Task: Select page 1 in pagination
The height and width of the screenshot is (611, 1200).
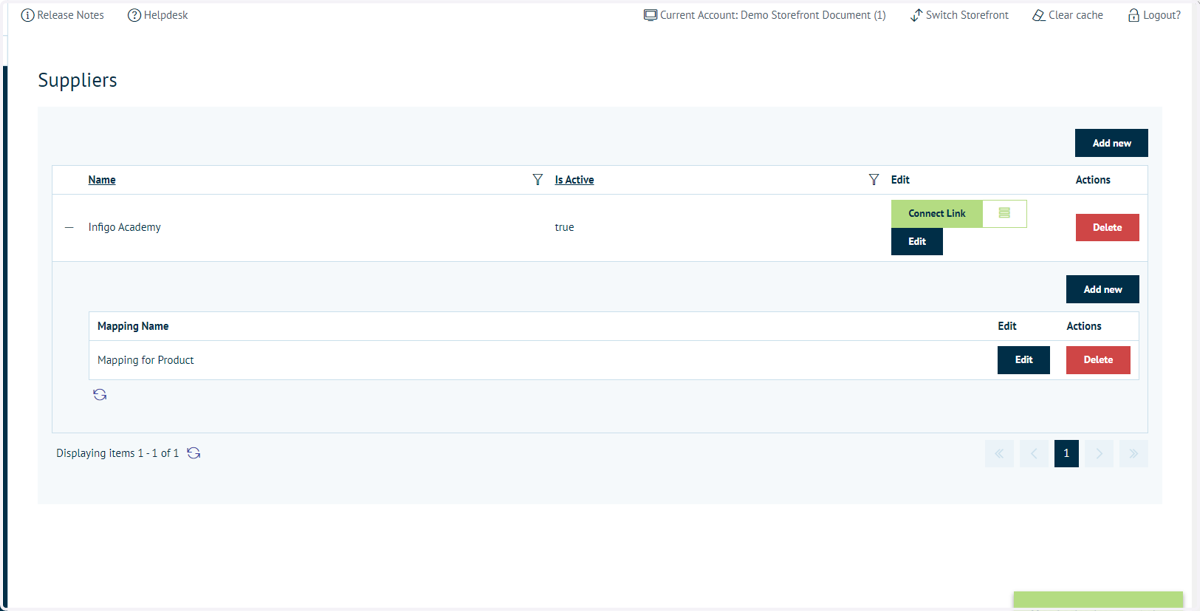Action: (x=1066, y=453)
